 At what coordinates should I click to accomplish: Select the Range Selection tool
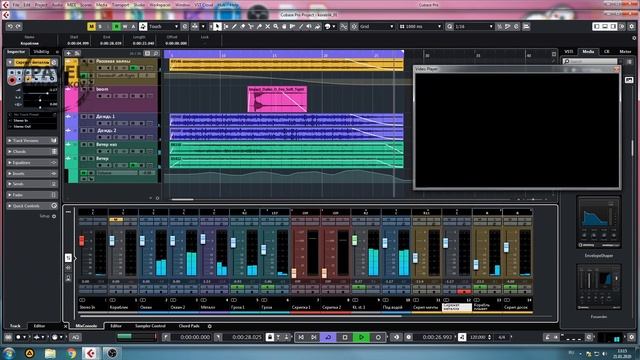coord(226,27)
